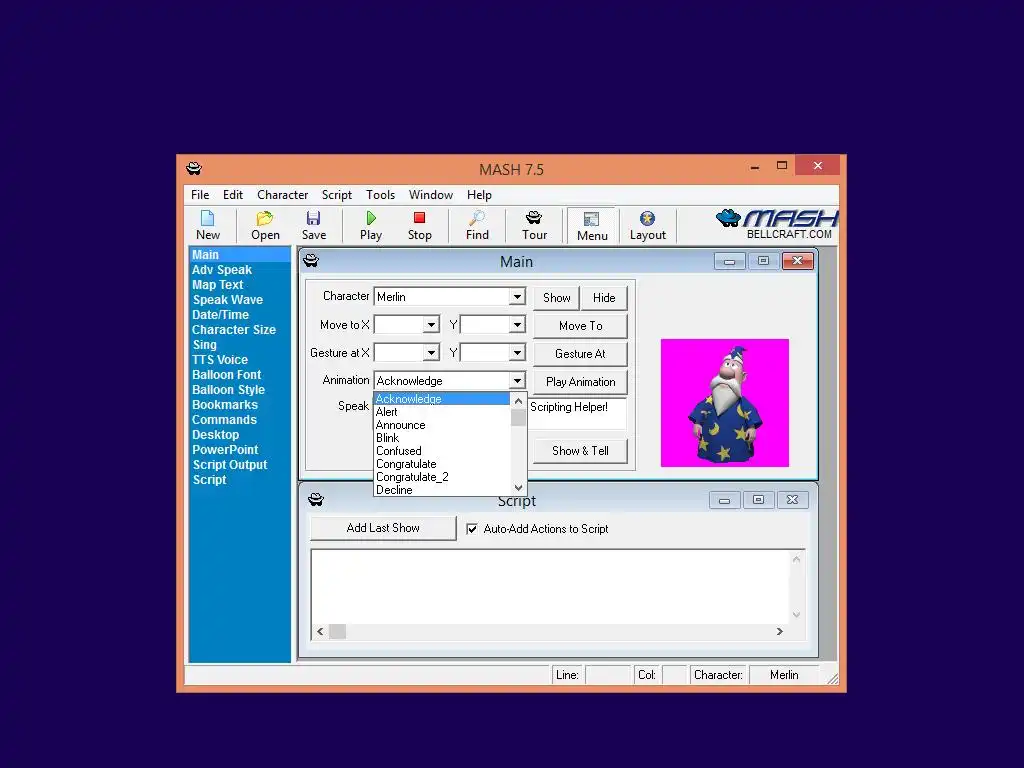Select Acknowledge in the animation list
1024x768 pixels.
(442, 398)
